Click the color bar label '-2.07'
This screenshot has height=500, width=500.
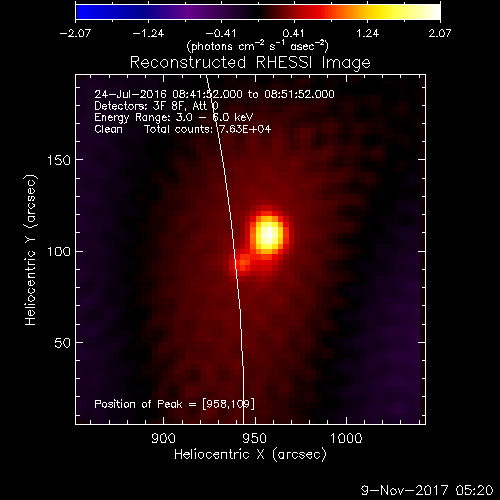point(75,33)
